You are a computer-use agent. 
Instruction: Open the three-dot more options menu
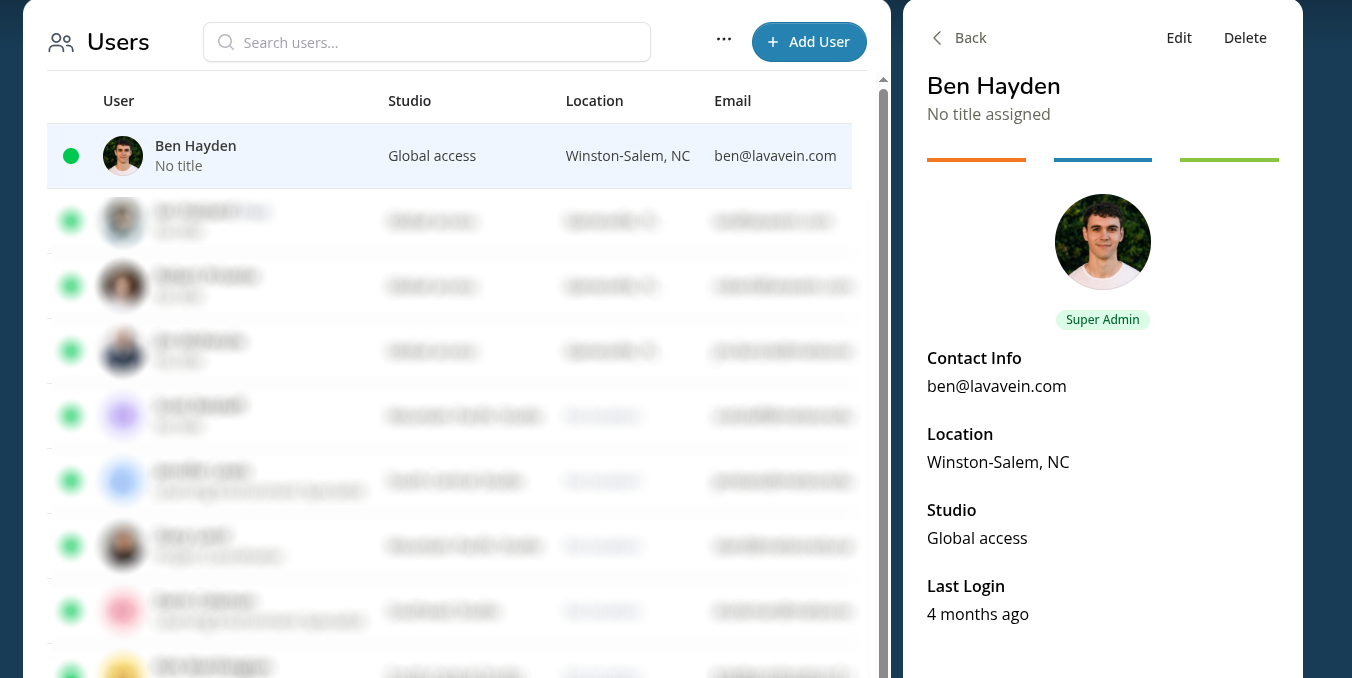coord(724,39)
